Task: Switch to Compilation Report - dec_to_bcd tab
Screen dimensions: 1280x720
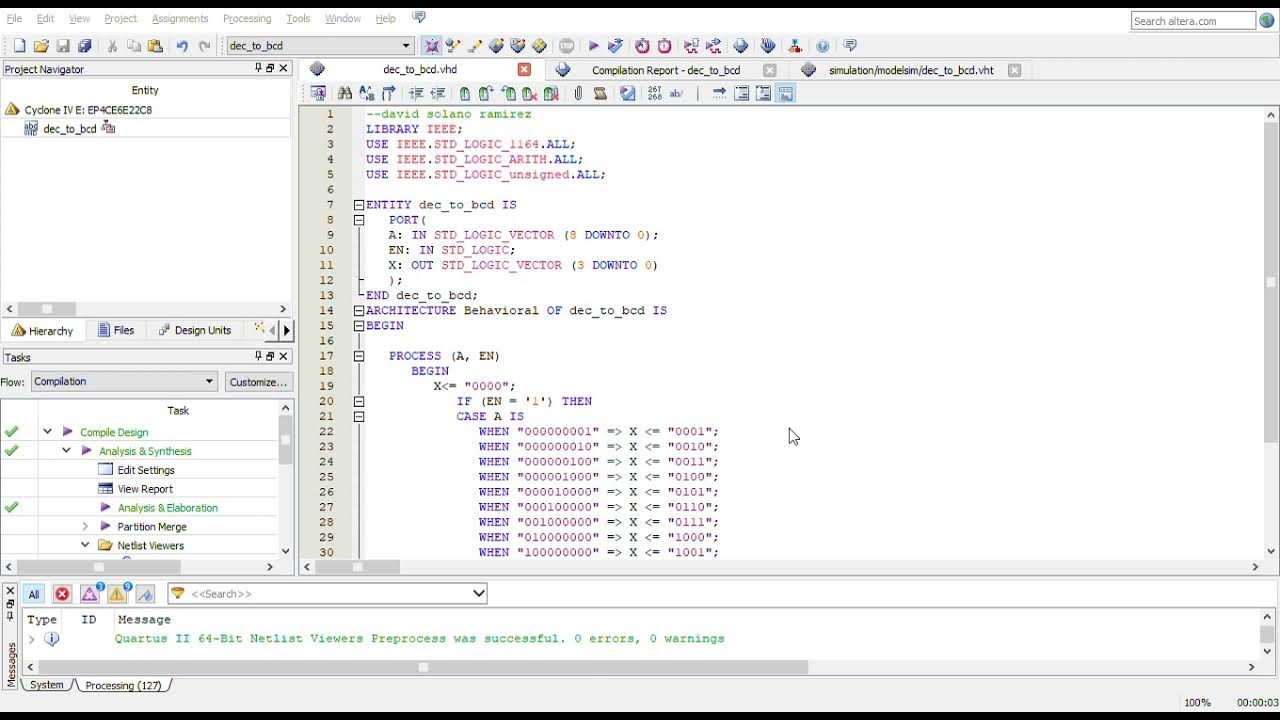Action: pyautogui.click(x=666, y=70)
